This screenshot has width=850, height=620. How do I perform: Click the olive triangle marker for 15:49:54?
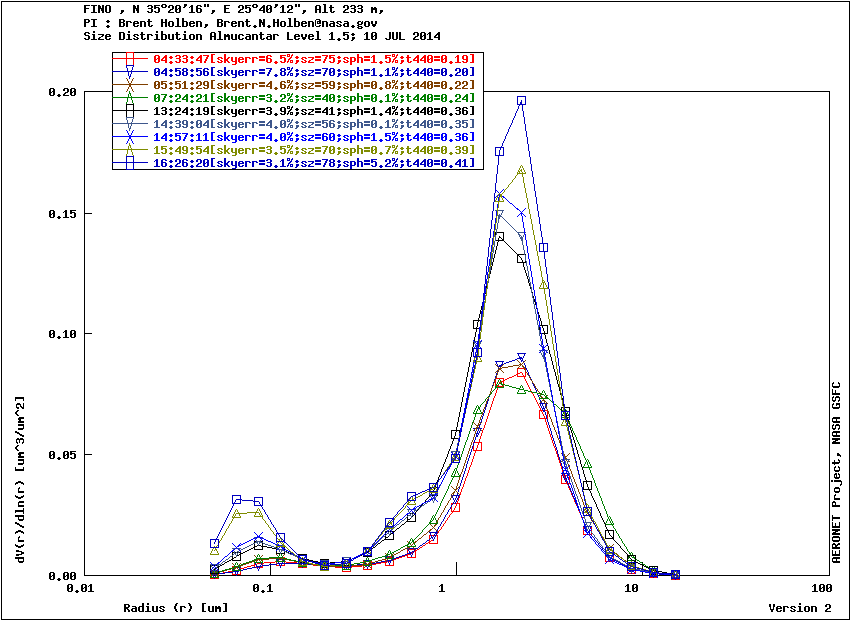coord(129,150)
